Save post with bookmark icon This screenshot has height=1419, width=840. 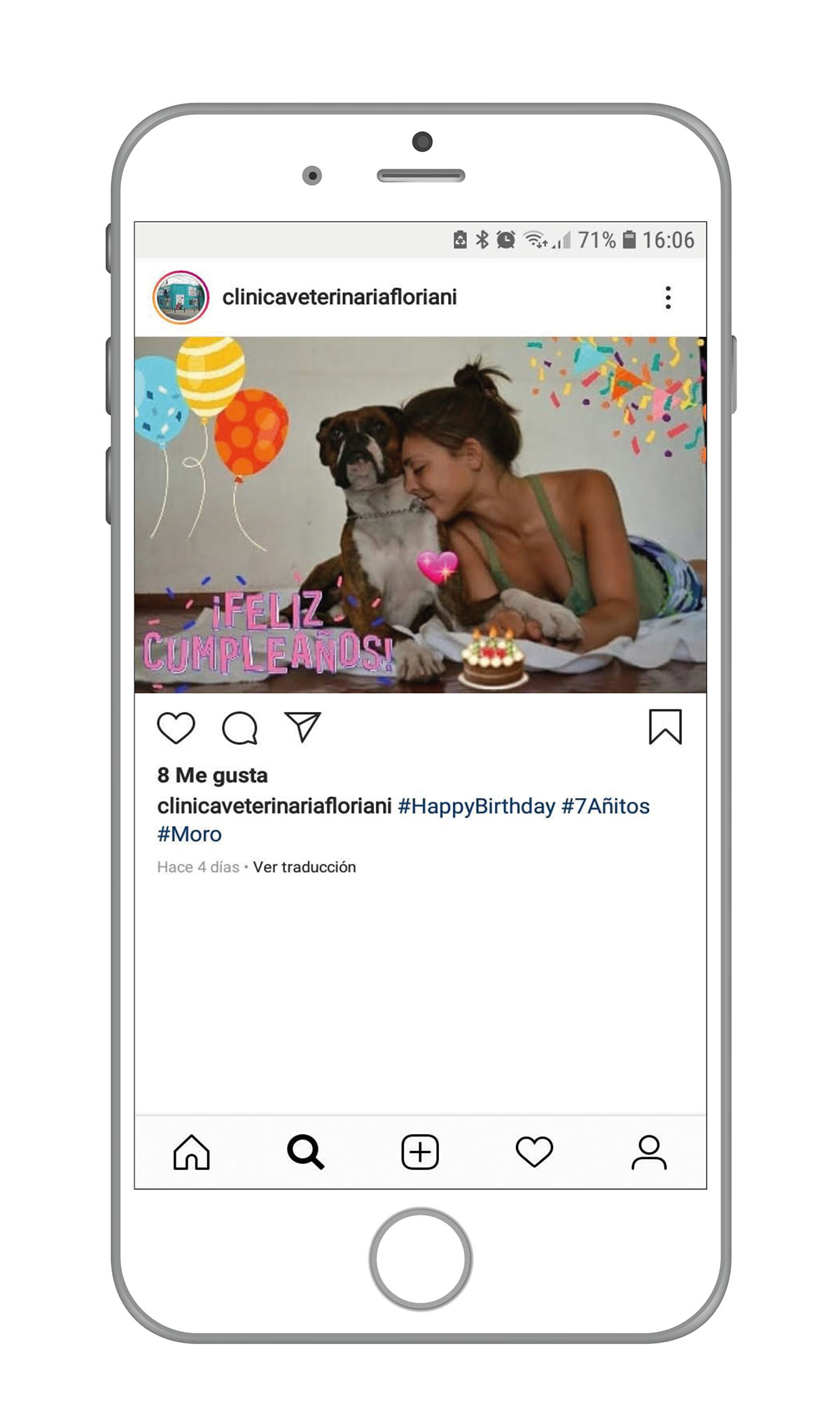(x=665, y=727)
